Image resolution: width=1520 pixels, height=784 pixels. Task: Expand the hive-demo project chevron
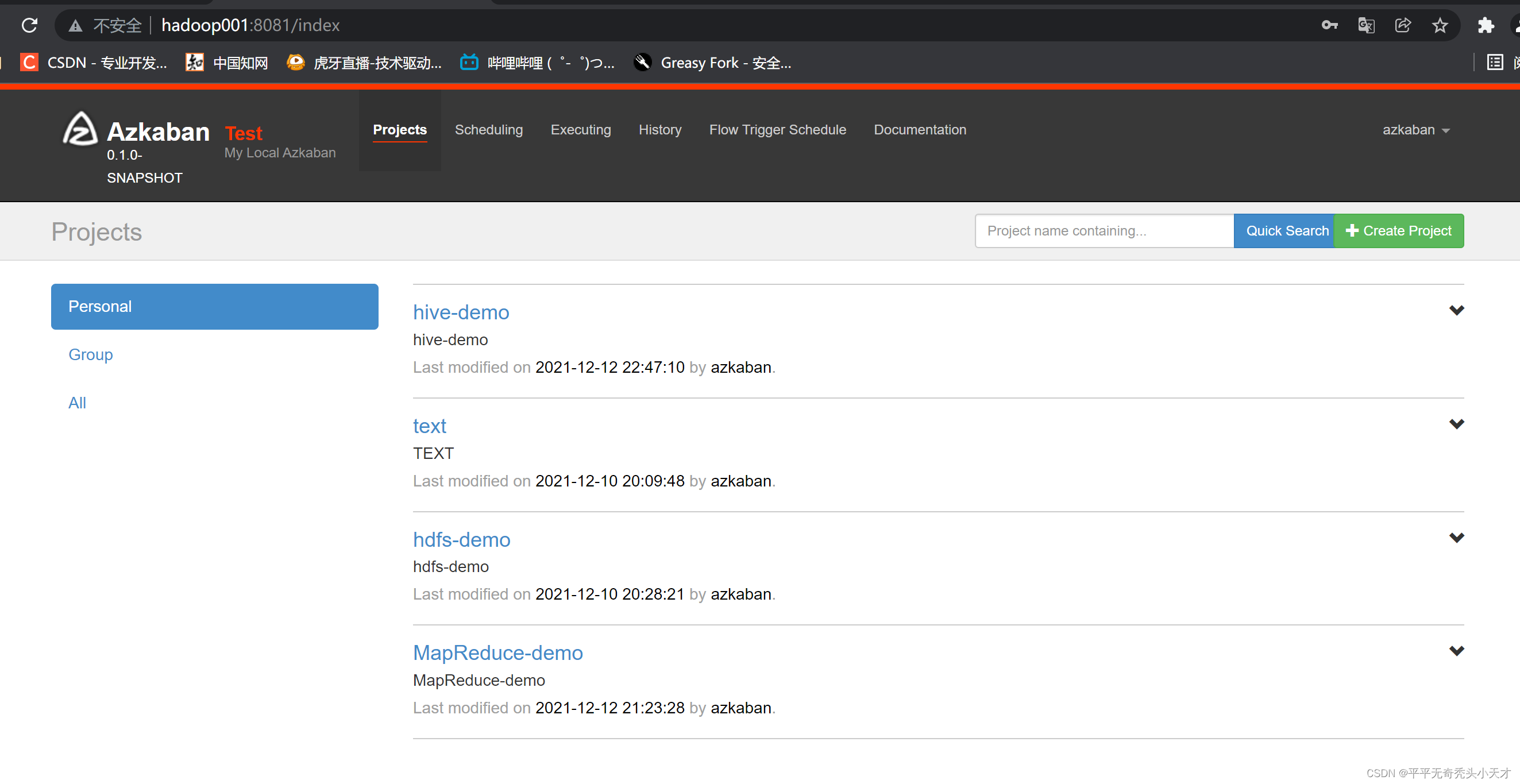pyautogui.click(x=1456, y=310)
